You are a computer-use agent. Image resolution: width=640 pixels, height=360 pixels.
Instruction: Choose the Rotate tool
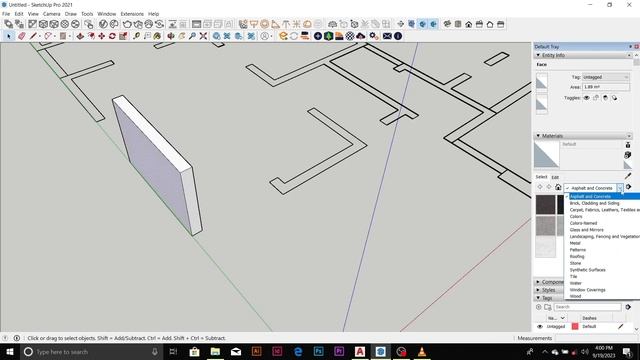pos(112,36)
